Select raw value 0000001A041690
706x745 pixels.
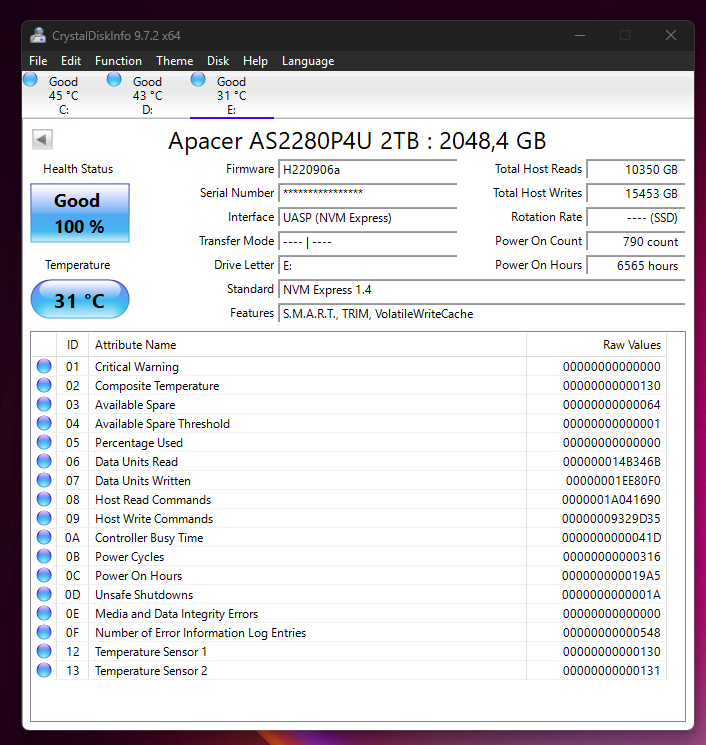[611, 500]
